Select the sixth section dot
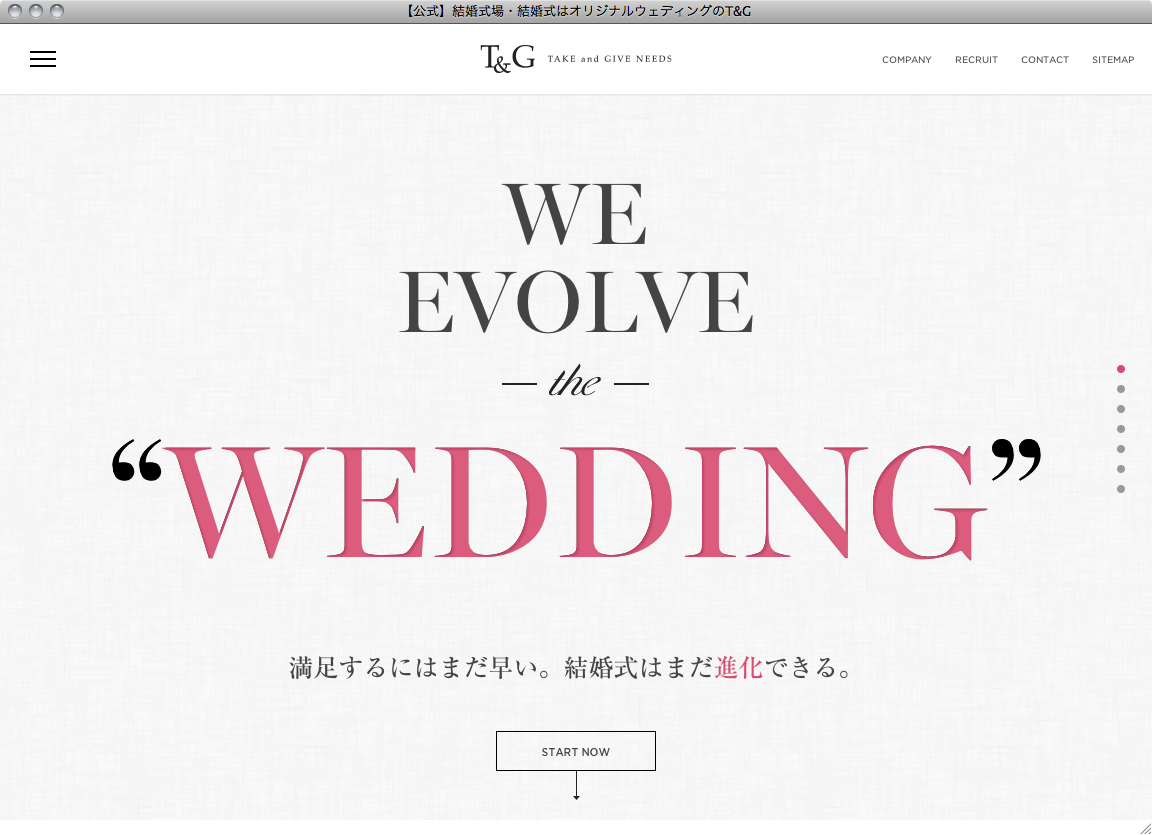The height and width of the screenshot is (835, 1152). (x=1121, y=469)
